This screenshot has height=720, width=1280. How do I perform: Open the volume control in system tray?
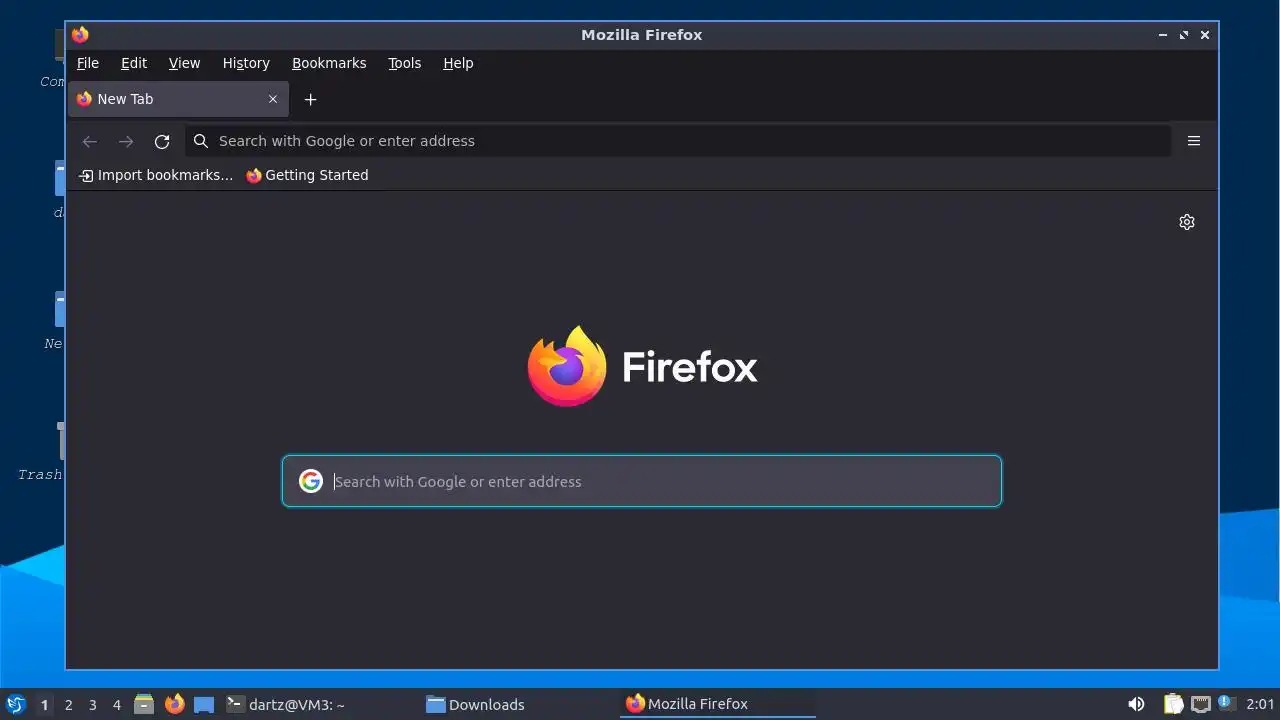tap(1136, 704)
